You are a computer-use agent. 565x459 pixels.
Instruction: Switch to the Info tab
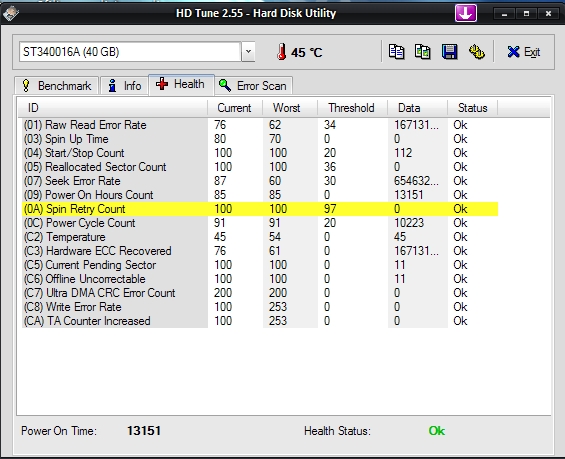(x=124, y=86)
